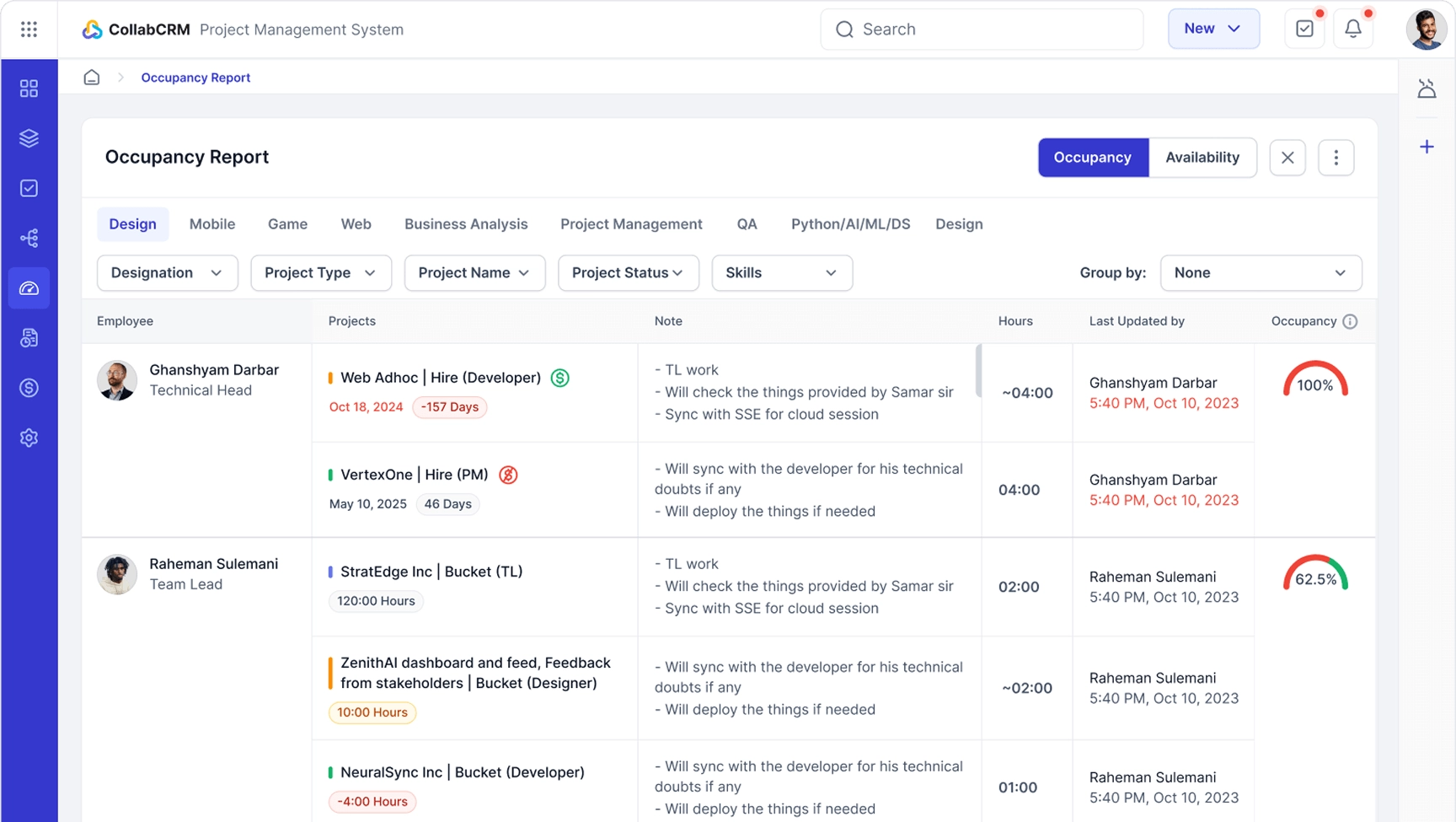Open the user profile avatar in header
Viewport: 1456px width, 822px height.
click(1426, 30)
